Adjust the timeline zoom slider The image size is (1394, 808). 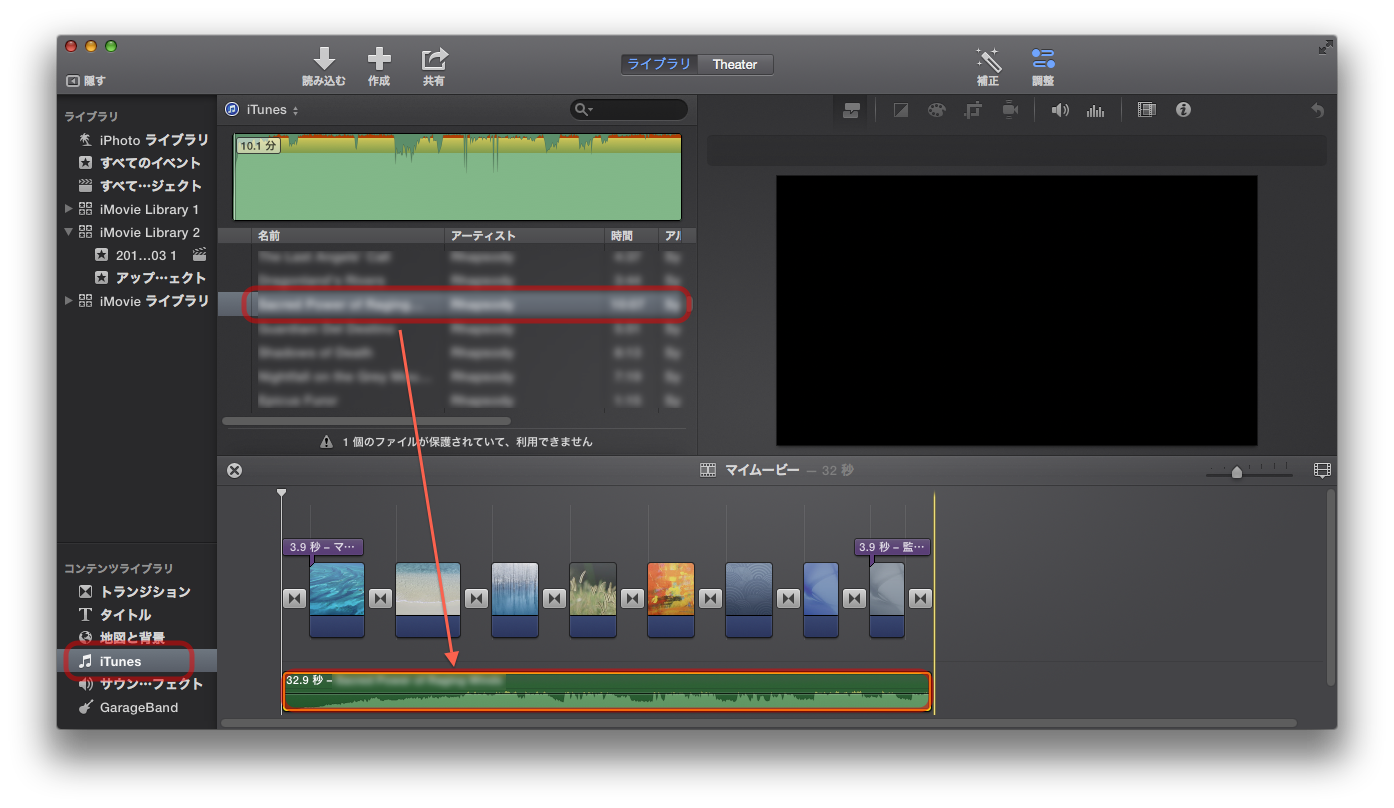[x=1237, y=470]
